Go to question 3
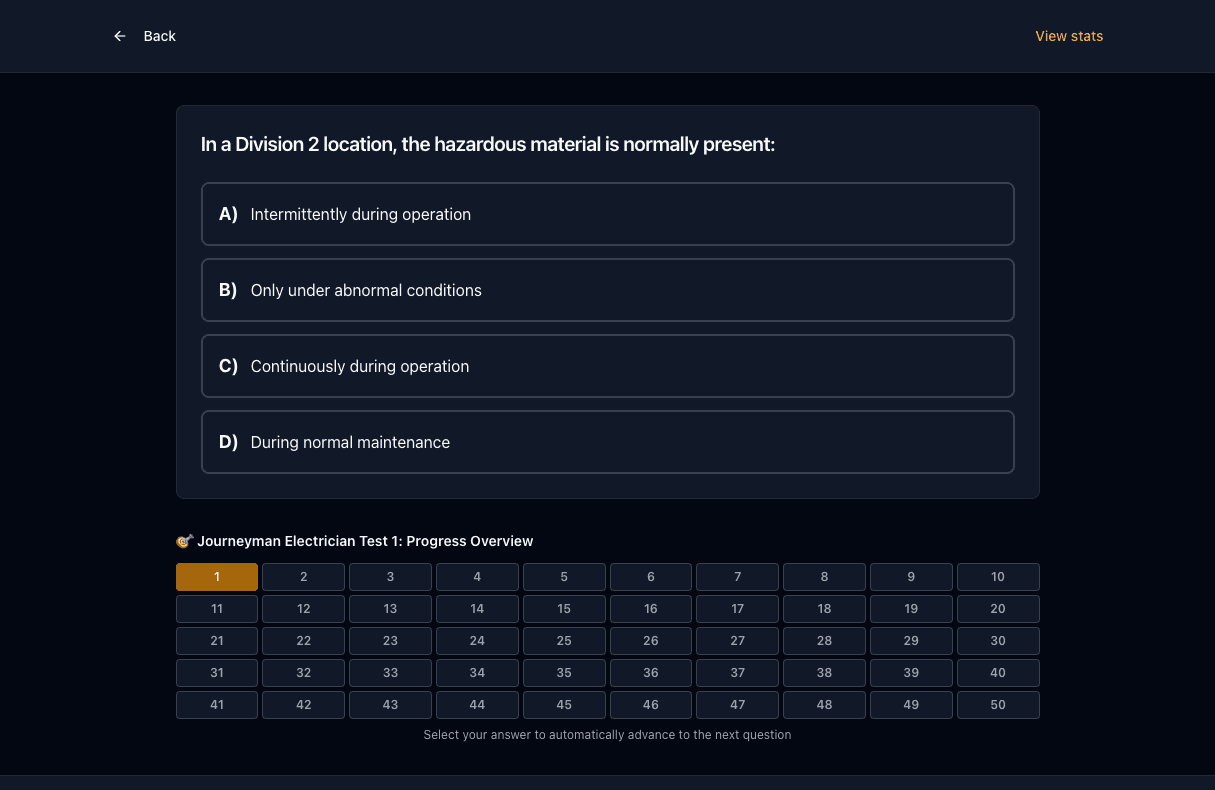This screenshot has width=1215, height=790. 390,577
